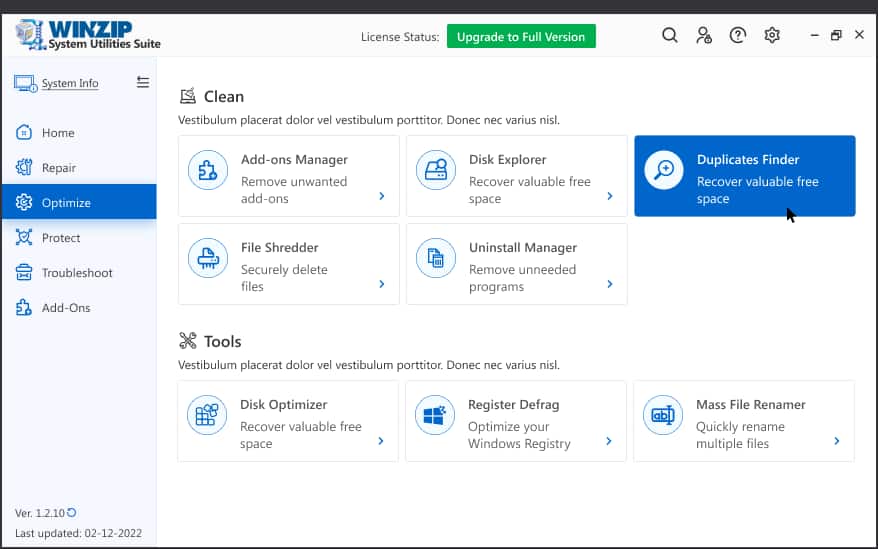
Task: Click the Clean section broom icon
Action: (x=188, y=96)
